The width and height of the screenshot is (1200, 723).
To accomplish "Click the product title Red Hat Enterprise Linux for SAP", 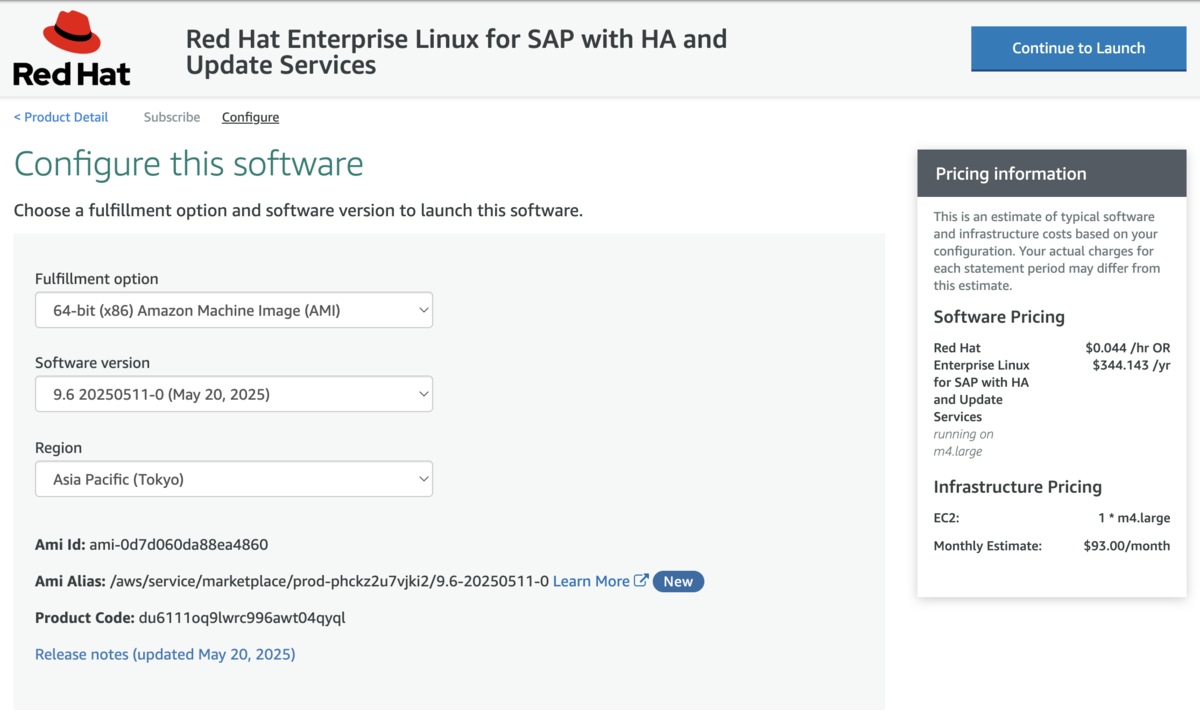I will 456,52.
